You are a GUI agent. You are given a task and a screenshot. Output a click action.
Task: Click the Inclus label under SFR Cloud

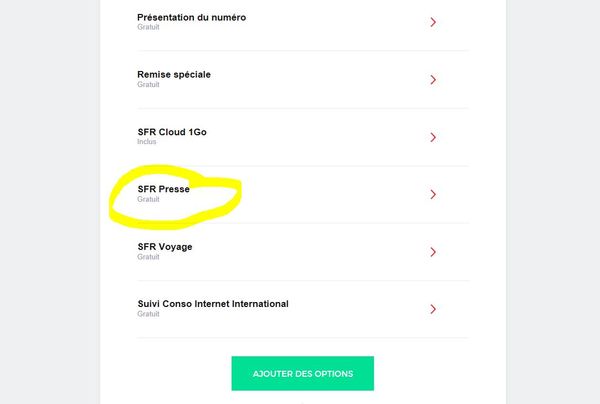[x=147, y=142]
